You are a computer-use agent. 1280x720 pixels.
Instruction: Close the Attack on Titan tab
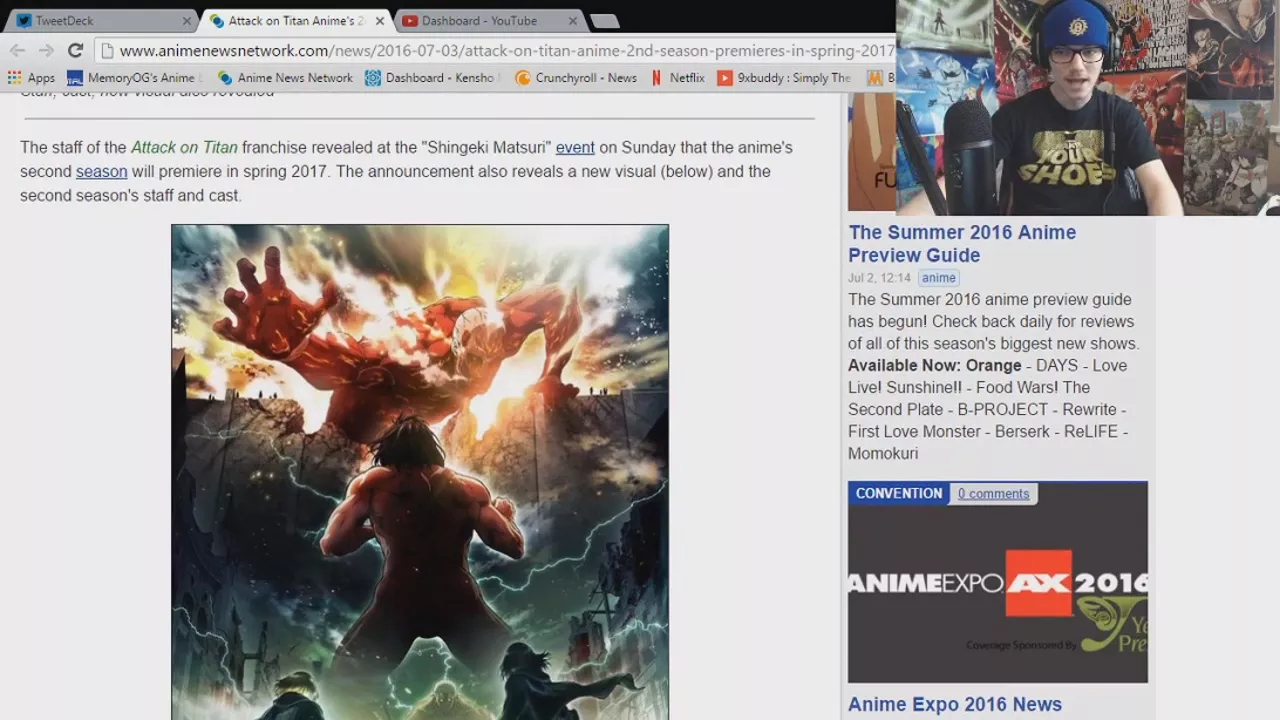click(x=379, y=21)
